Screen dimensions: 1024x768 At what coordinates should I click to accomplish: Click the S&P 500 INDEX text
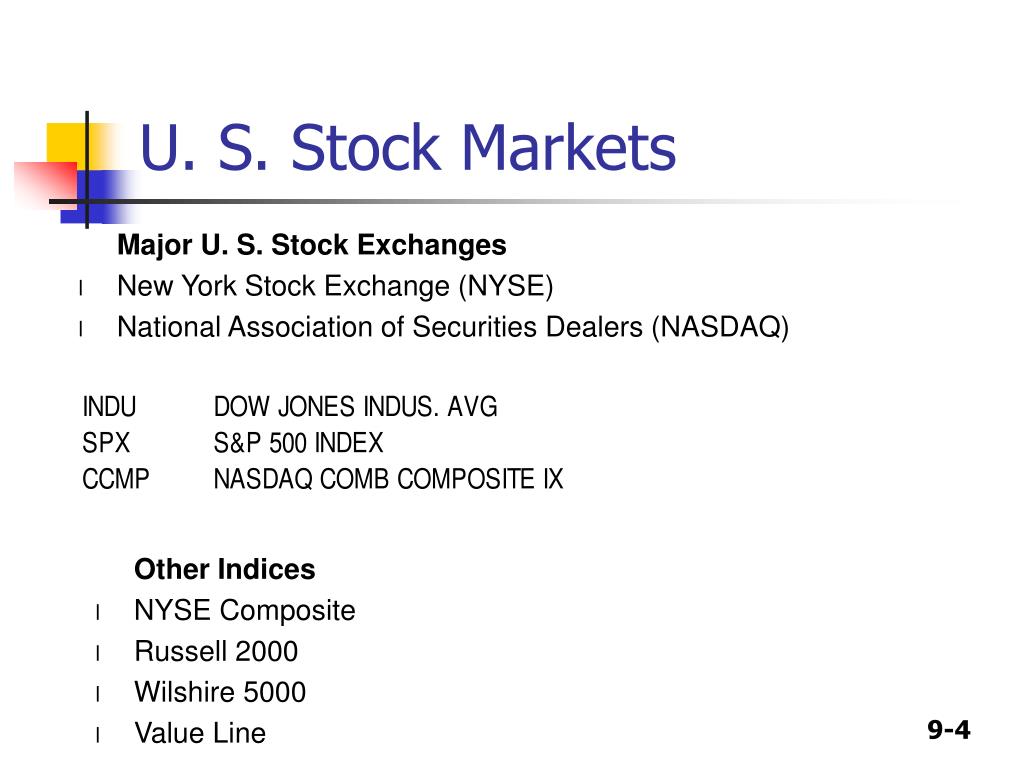click(x=298, y=443)
